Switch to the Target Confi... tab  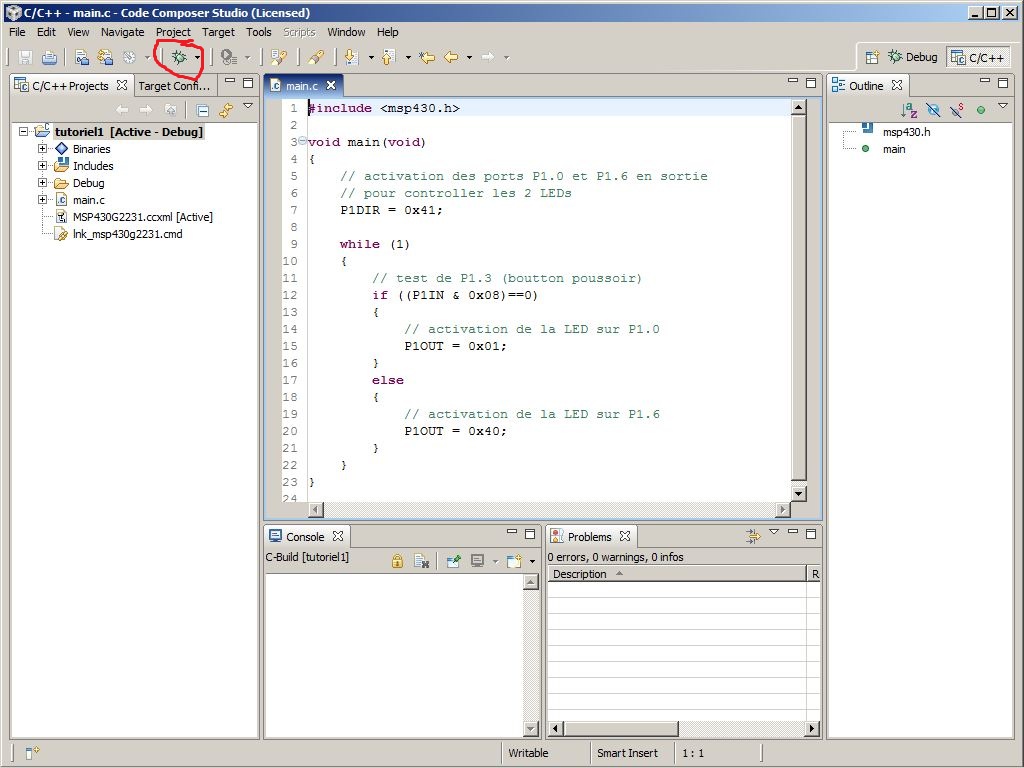pyautogui.click(x=174, y=86)
